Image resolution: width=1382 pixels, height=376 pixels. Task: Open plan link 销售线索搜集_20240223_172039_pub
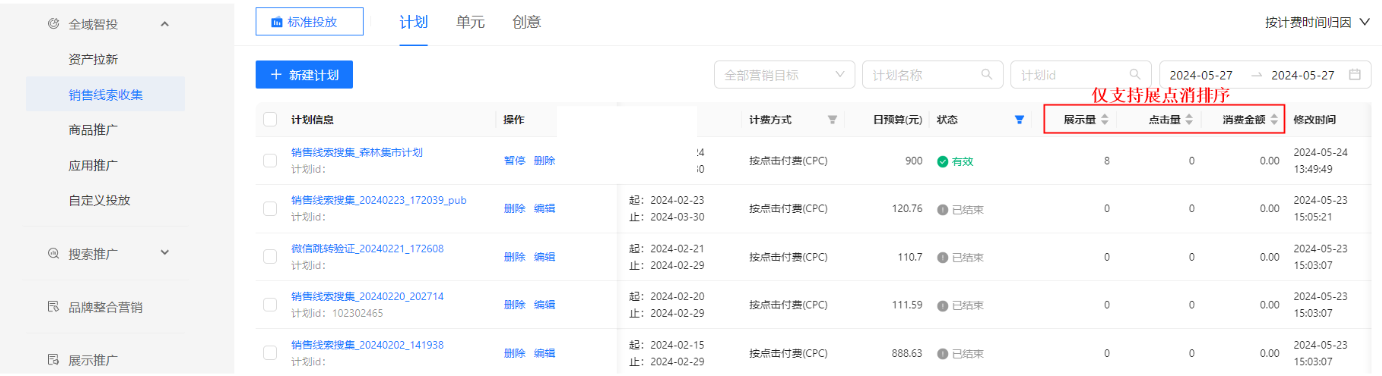pos(378,201)
